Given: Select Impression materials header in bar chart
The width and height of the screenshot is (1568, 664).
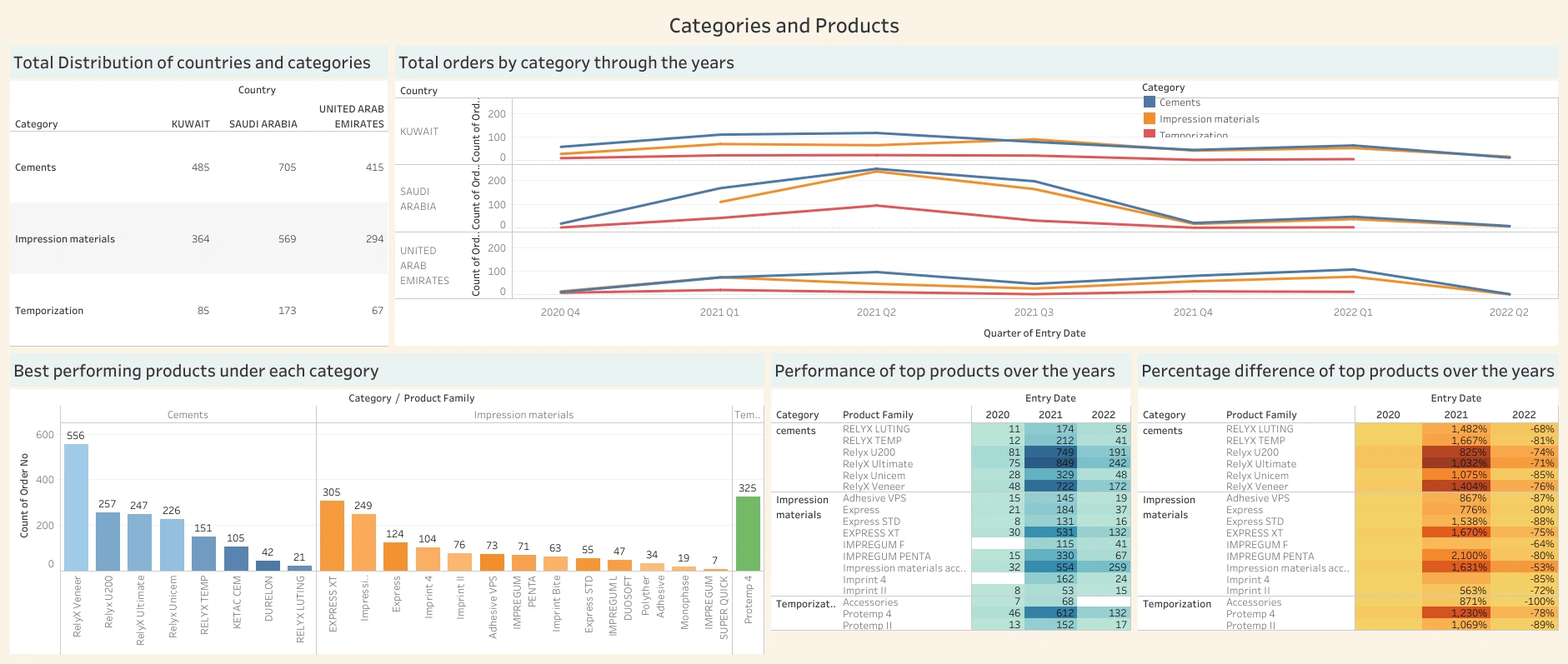Looking at the screenshot, I should (x=524, y=415).
